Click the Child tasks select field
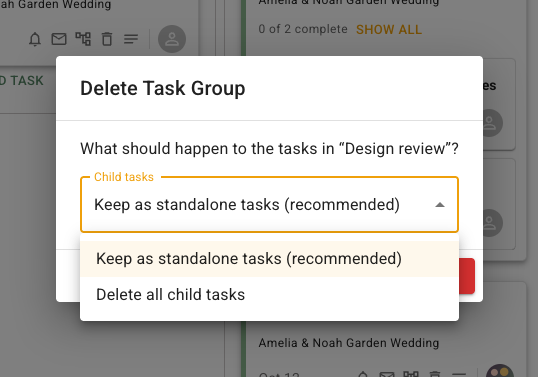Viewport: 538px width, 377px height. [x=269, y=205]
